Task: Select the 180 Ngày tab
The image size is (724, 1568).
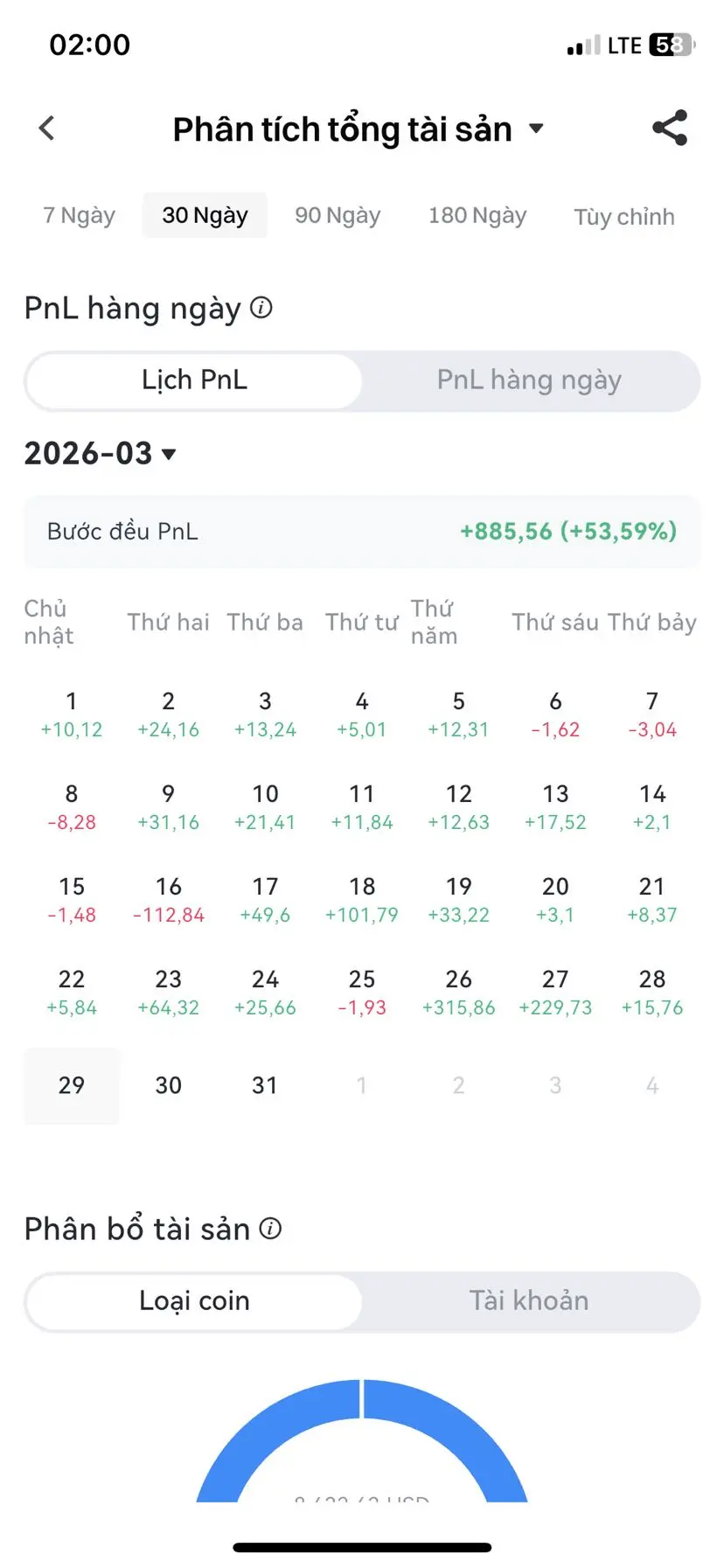Action: 477,215
